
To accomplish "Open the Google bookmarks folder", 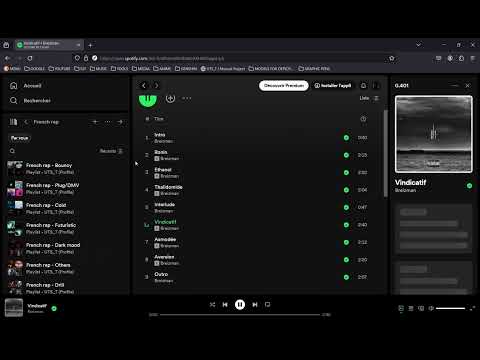I will pos(34,69).
